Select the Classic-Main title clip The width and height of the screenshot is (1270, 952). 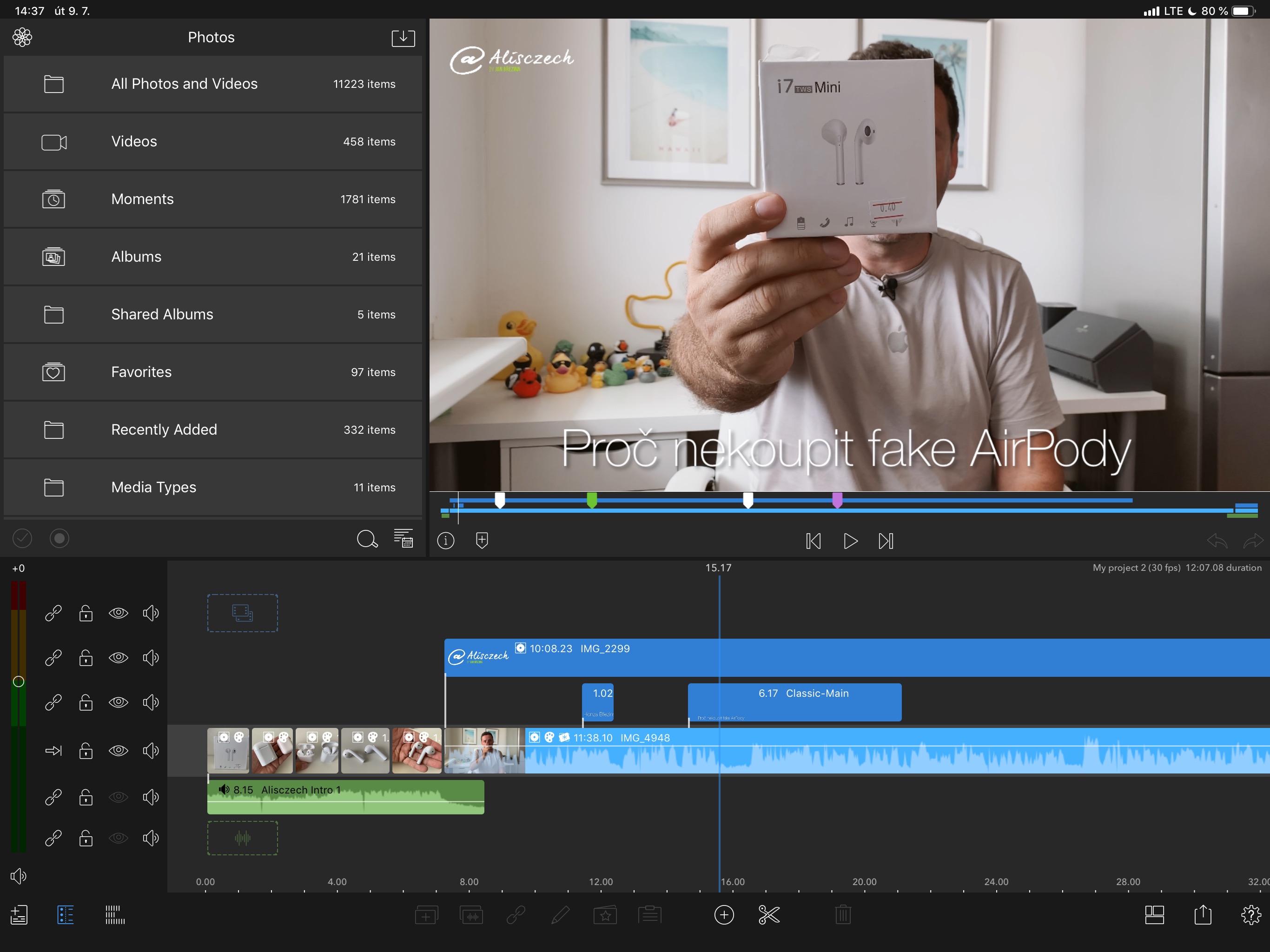point(794,701)
